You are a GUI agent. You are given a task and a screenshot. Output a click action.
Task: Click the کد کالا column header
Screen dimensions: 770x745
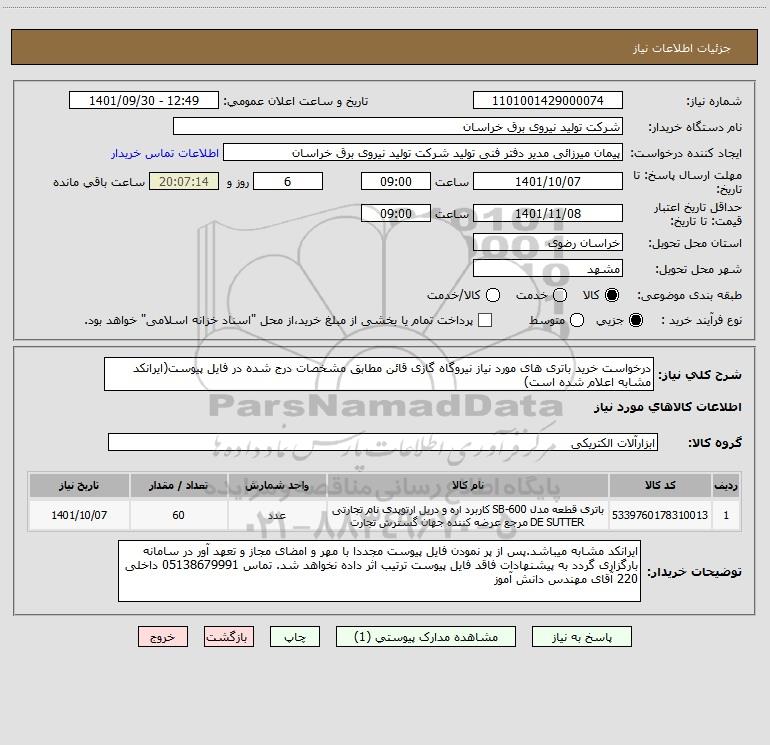click(x=660, y=485)
